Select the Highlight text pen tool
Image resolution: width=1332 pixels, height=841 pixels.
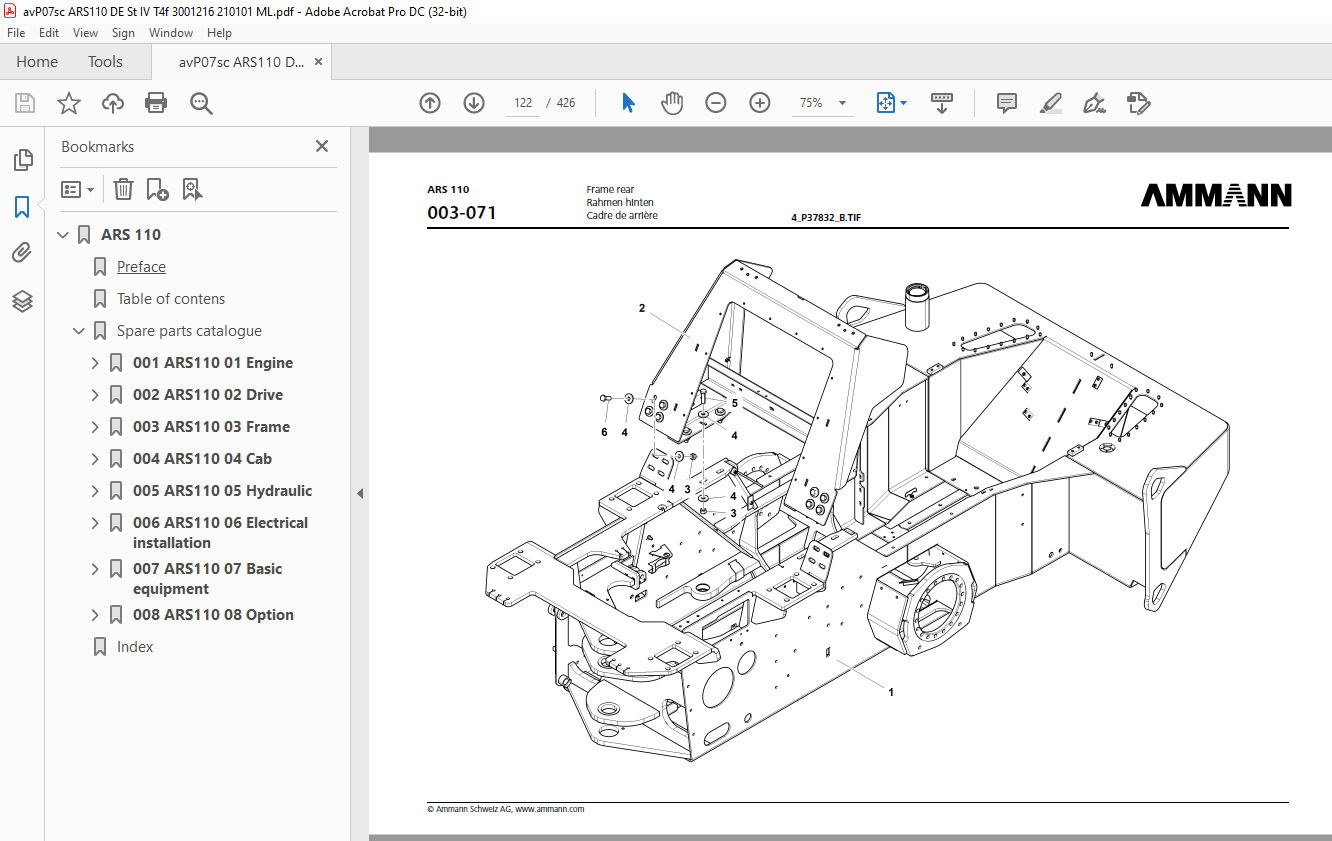(1050, 103)
